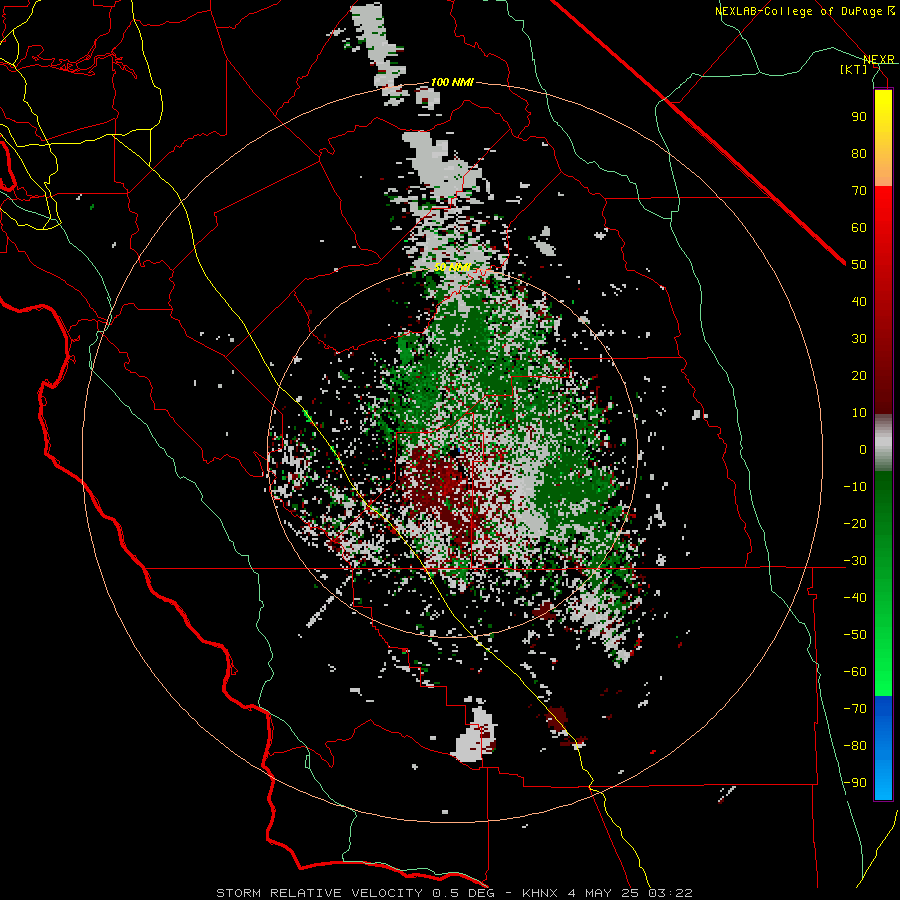Click the -70 value on velocity scale
This screenshot has width=900, height=900.
(x=855, y=709)
